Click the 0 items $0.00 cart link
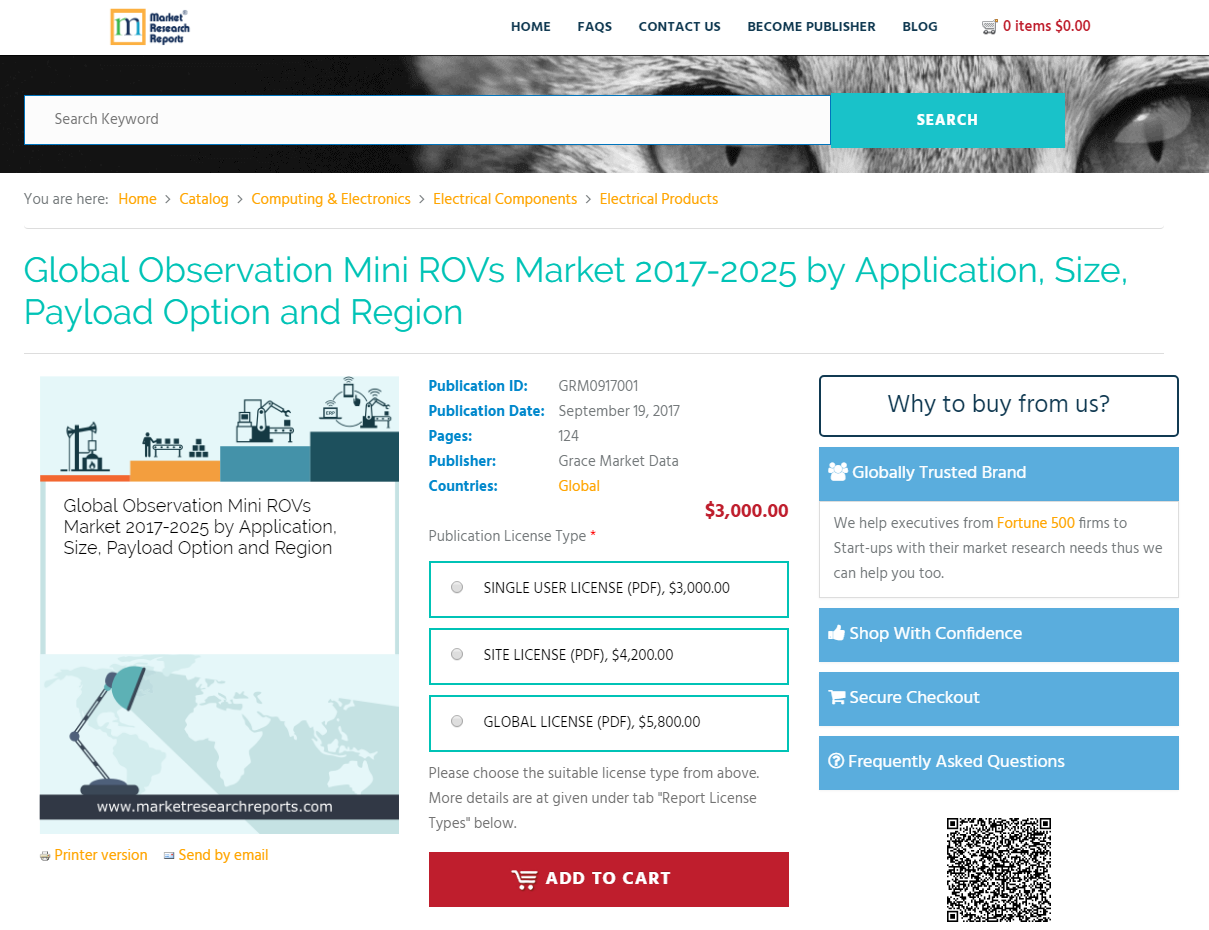The width and height of the screenshot is (1209, 930). [x=1047, y=27]
